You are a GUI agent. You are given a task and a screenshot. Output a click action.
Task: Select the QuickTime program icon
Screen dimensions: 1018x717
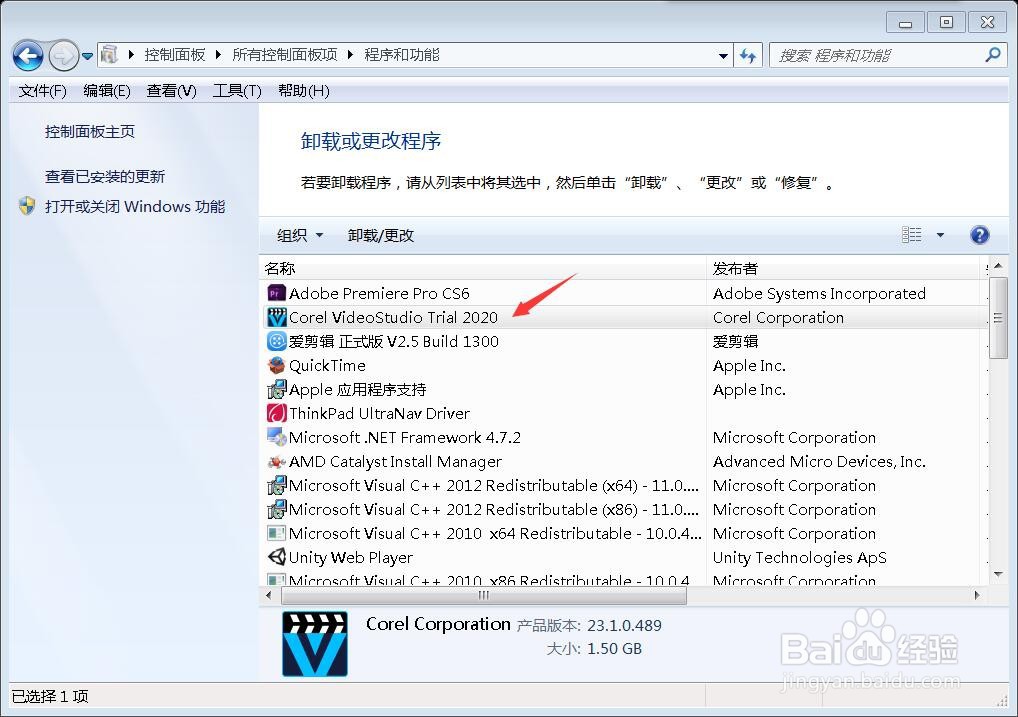(x=277, y=365)
